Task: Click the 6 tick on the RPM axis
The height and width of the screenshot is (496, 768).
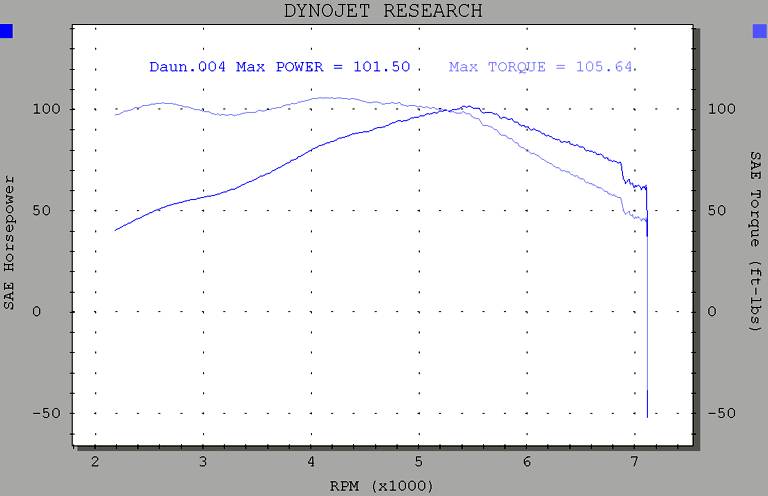Action: coord(527,461)
